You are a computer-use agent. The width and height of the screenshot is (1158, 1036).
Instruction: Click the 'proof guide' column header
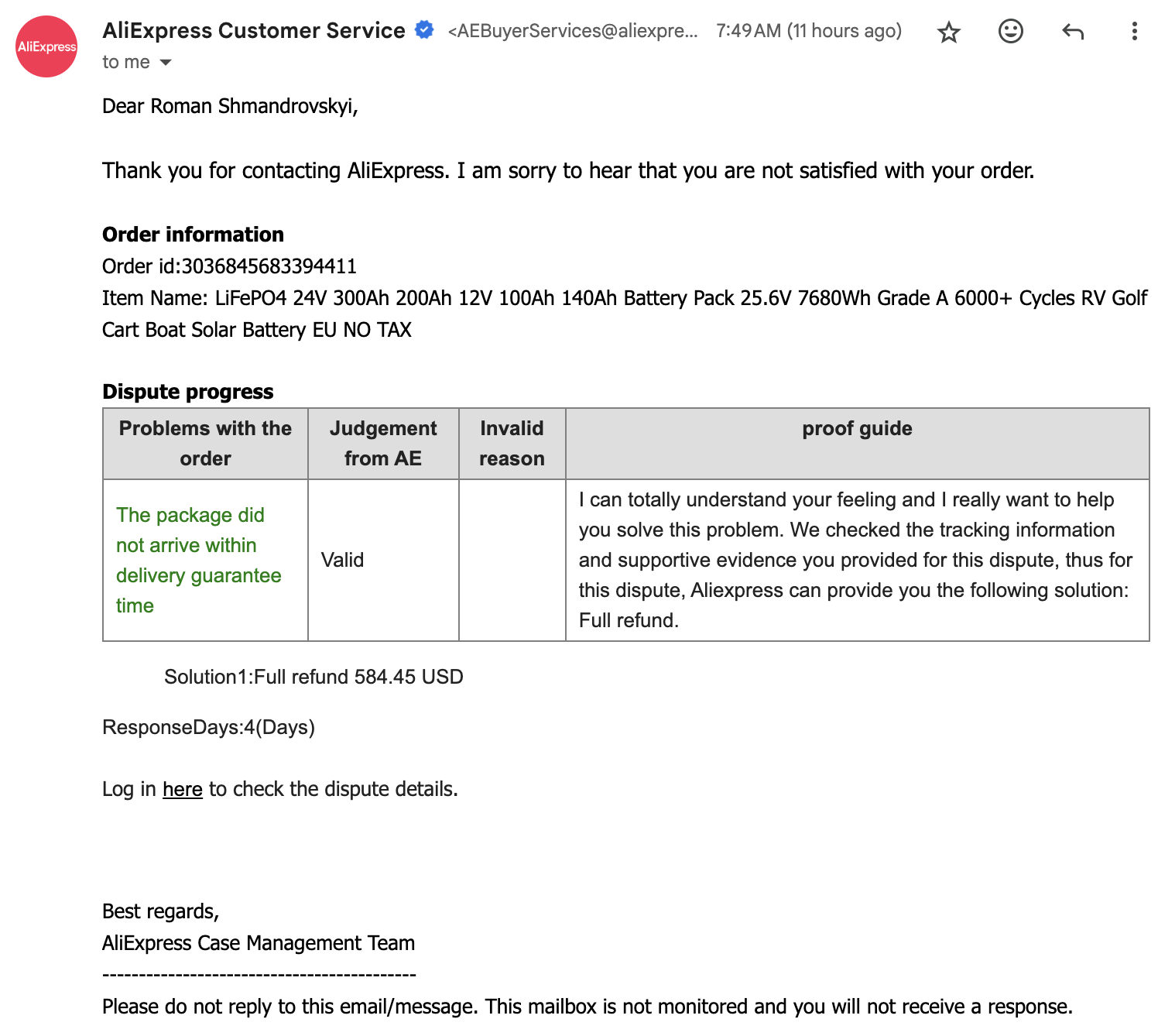pos(857,443)
